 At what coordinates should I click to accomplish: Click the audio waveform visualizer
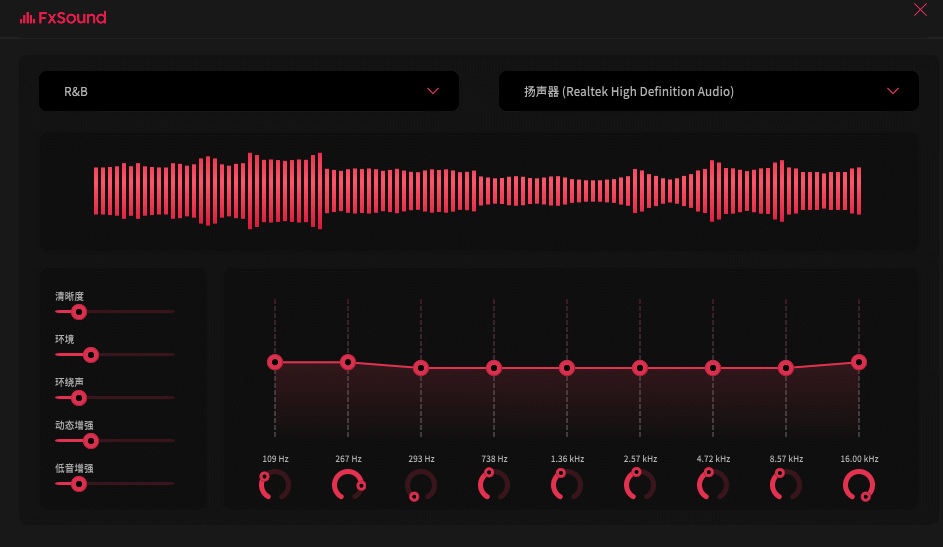(x=478, y=190)
